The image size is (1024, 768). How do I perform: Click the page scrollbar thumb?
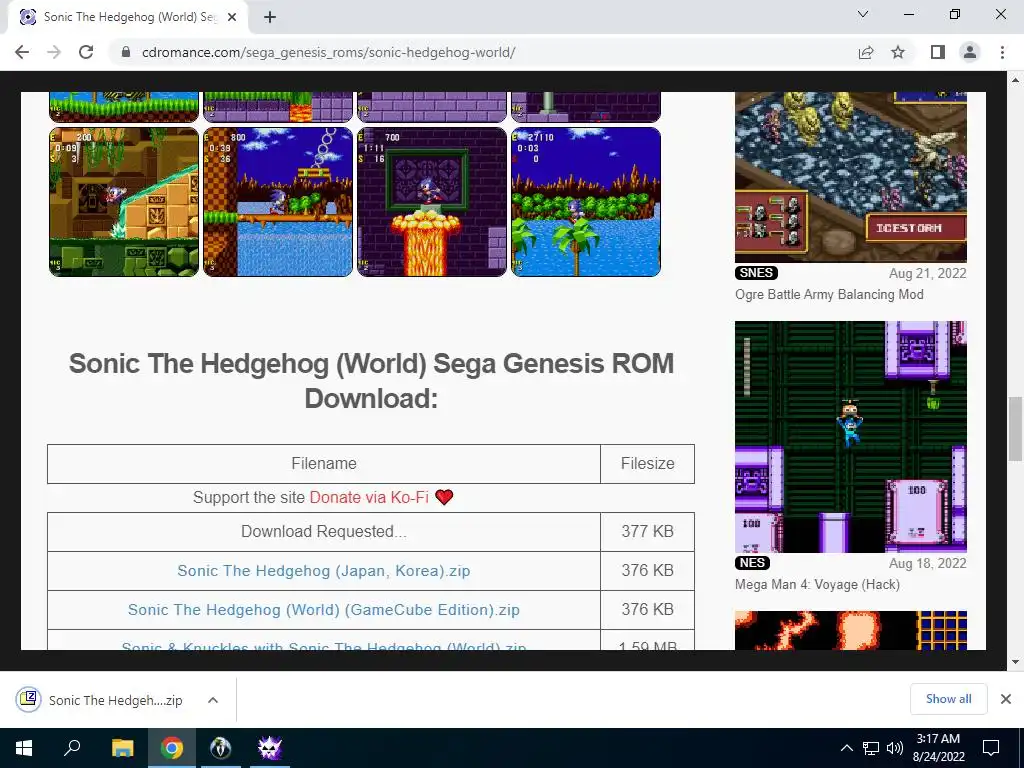tap(1016, 428)
